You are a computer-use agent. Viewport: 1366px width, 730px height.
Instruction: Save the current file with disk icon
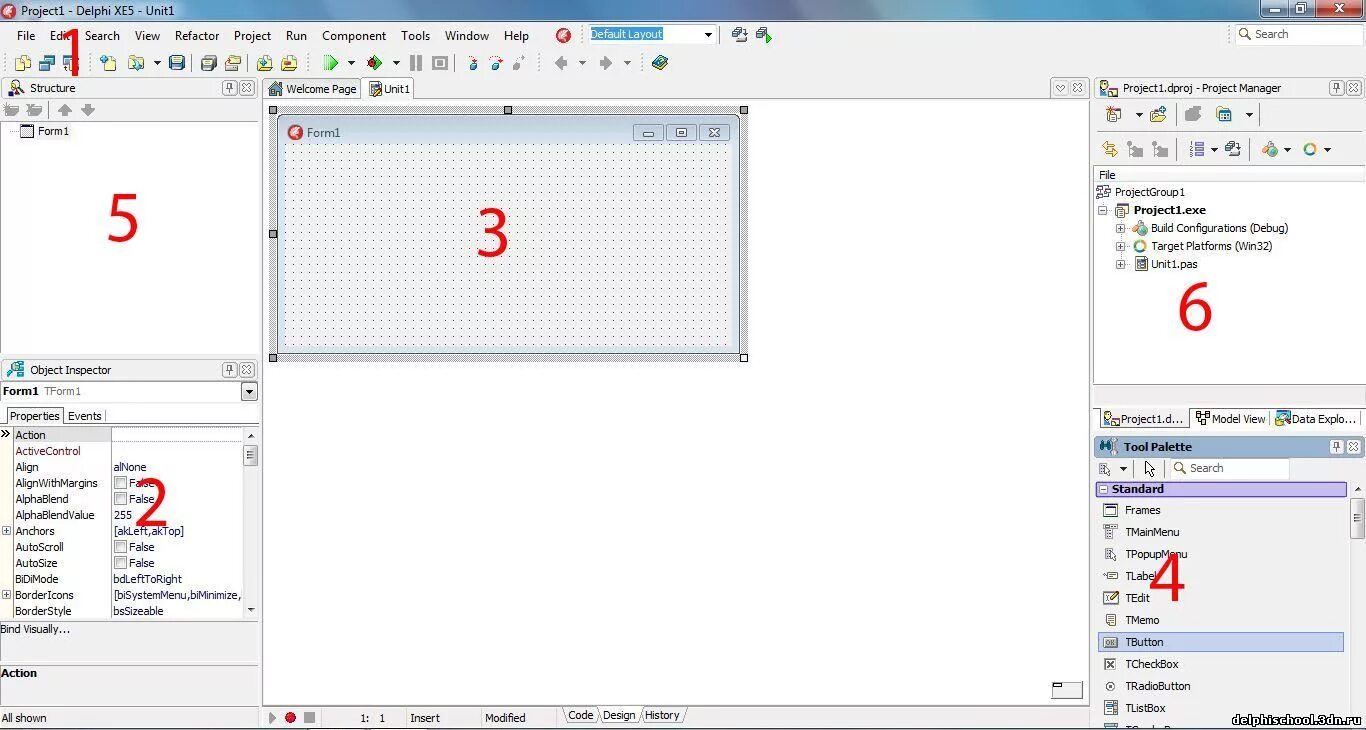(x=177, y=63)
